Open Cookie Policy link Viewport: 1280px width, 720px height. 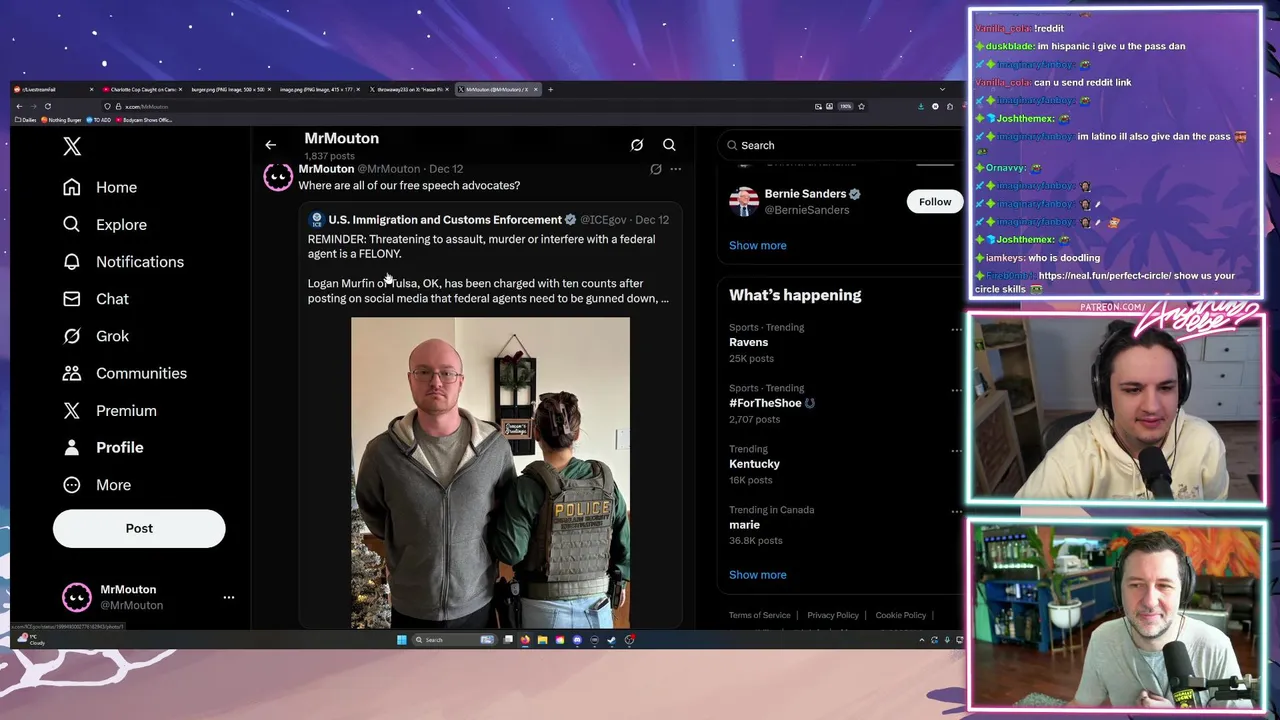(900, 615)
